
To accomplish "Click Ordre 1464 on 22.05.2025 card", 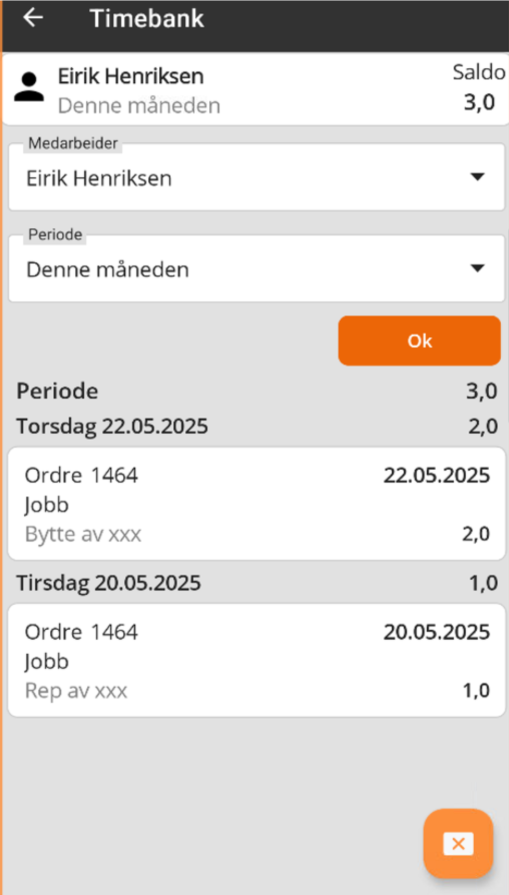I will point(81,475).
